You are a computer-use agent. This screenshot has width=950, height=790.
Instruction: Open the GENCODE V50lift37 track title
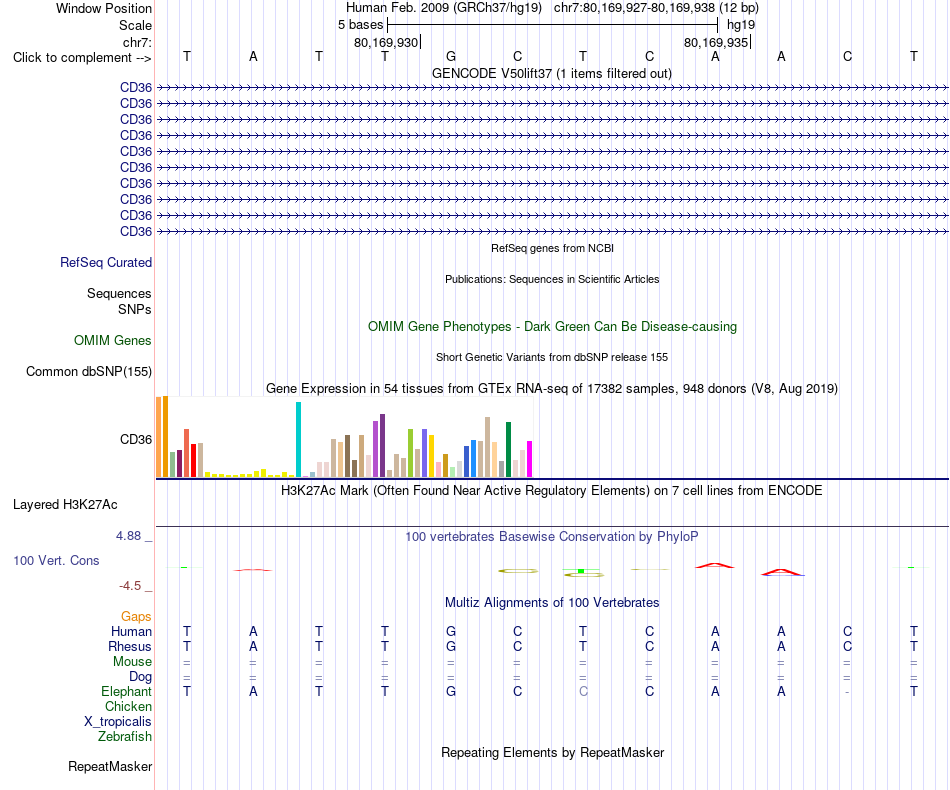551,73
